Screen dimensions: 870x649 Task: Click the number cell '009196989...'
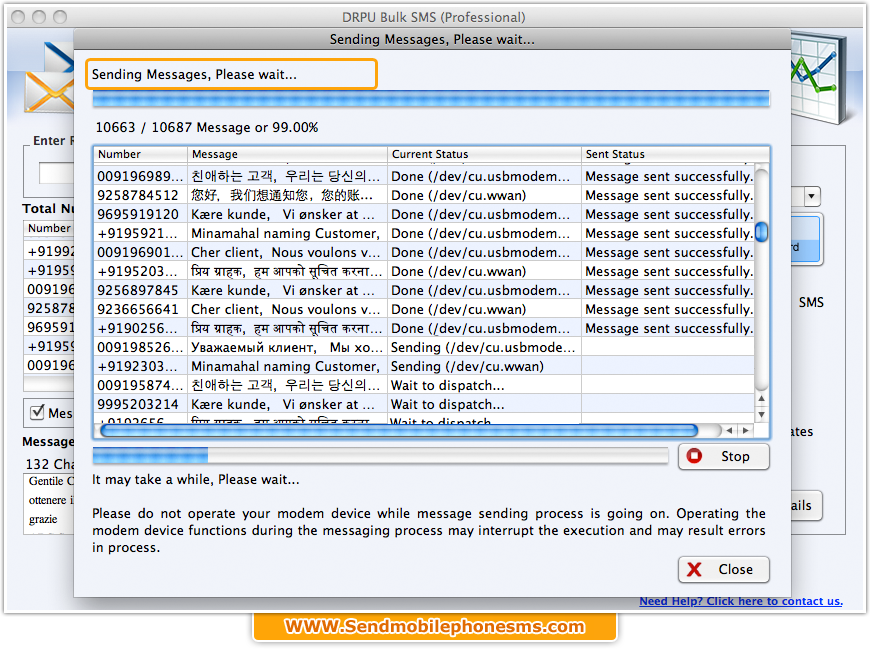(x=140, y=176)
